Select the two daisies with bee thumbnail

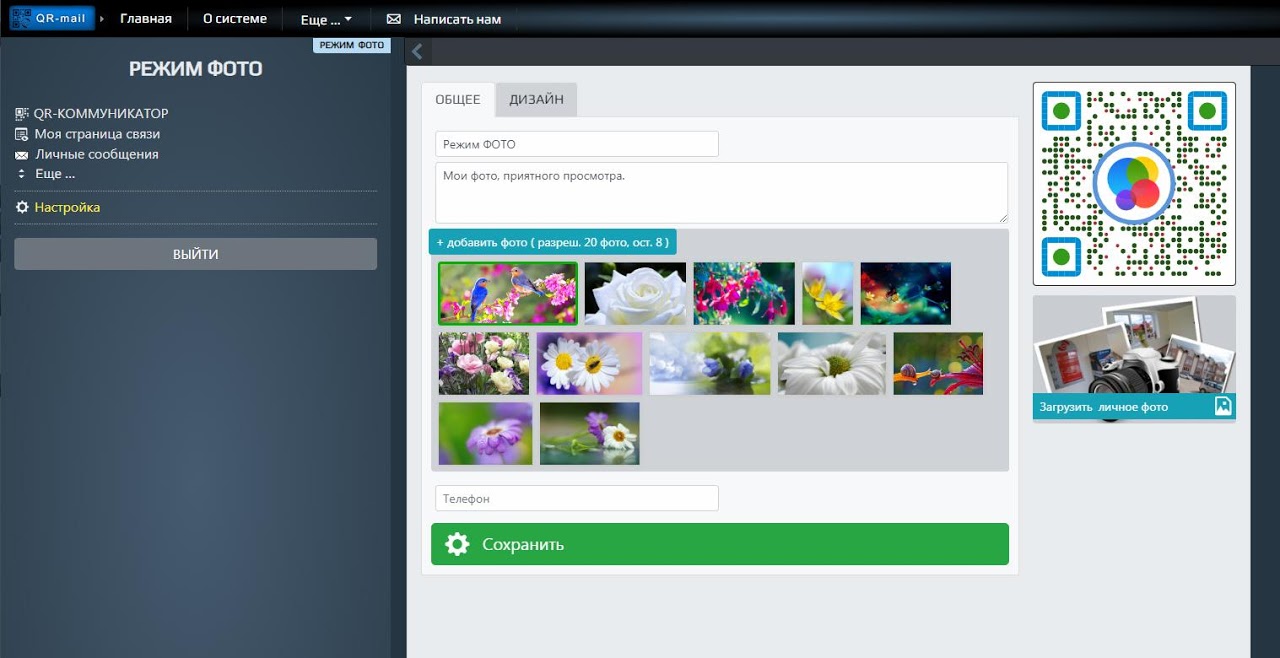[590, 364]
